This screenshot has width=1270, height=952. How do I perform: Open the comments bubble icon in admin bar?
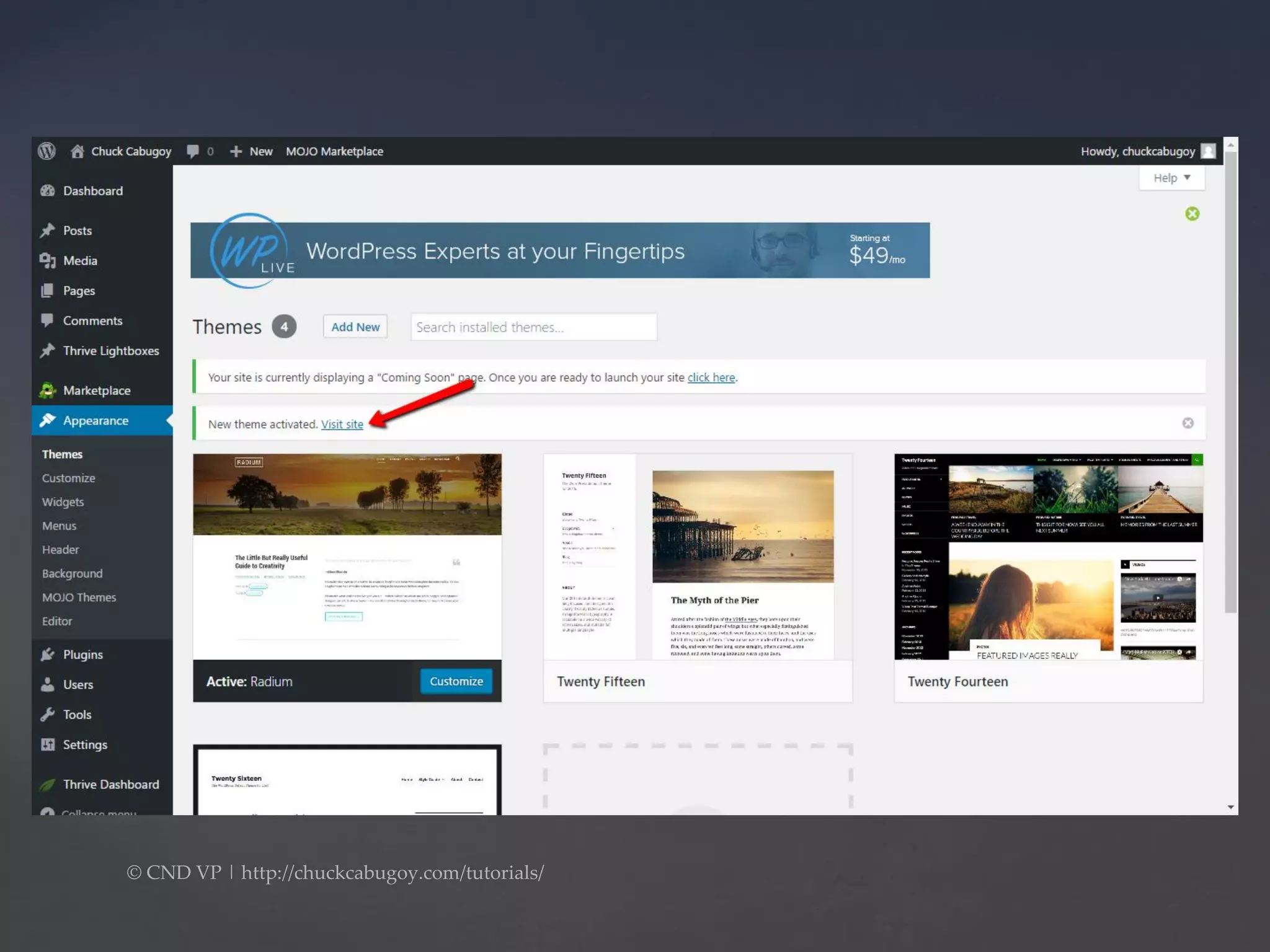click(x=193, y=151)
